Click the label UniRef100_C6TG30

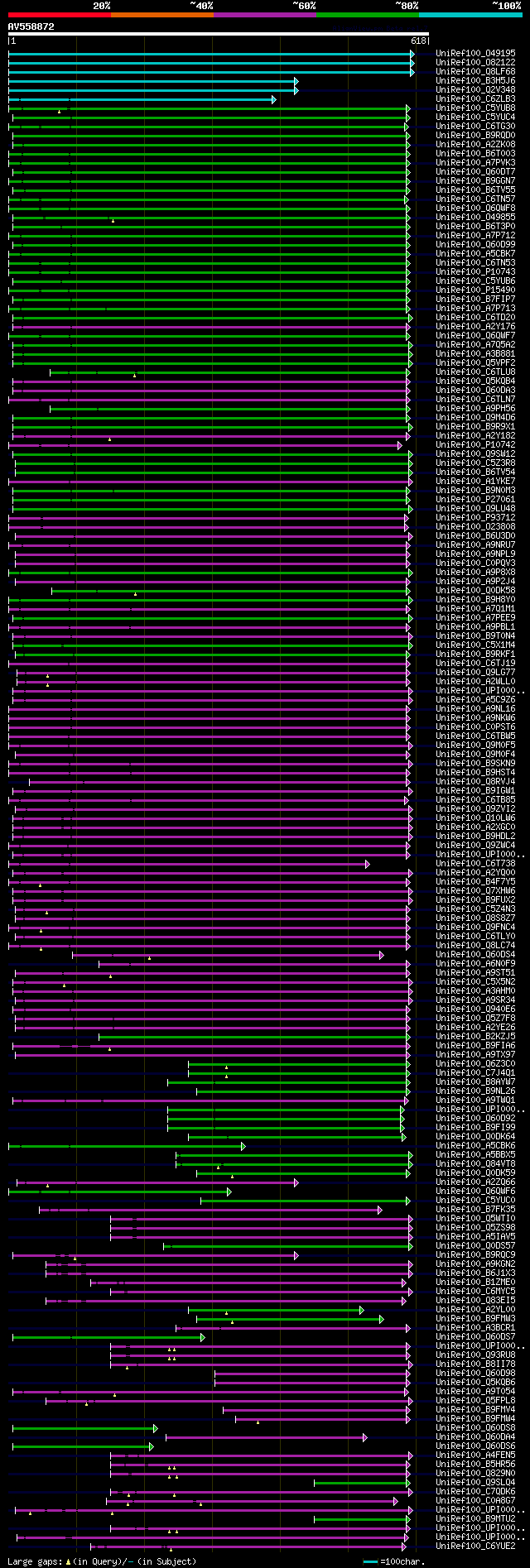476,126
